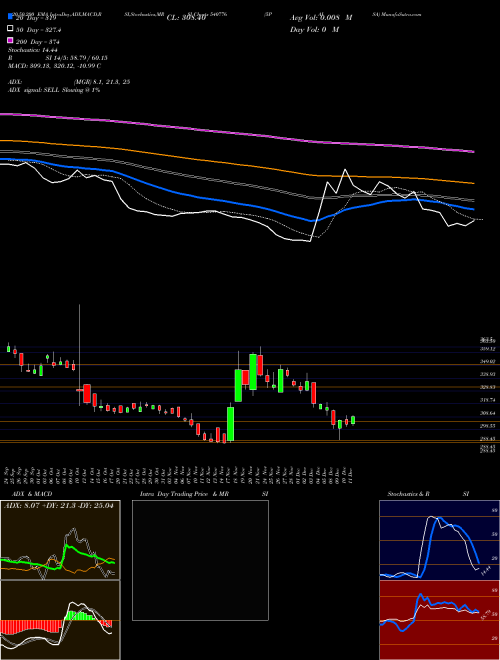
Task: Click the thick blue 20-day average line
Action: point(236,203)
